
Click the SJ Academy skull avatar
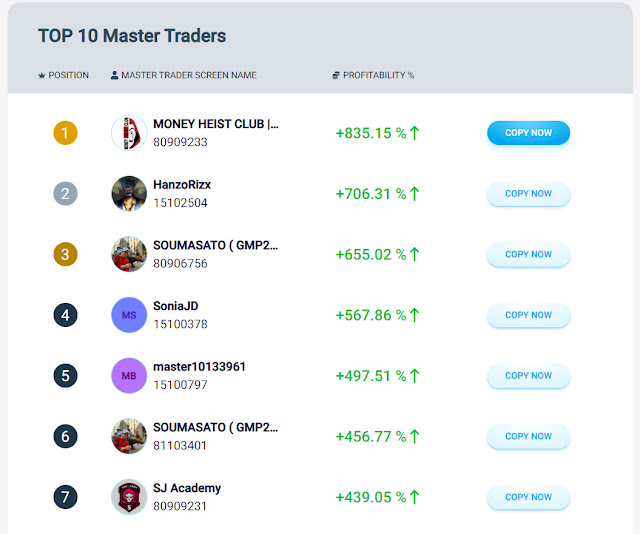pos(129,497)
